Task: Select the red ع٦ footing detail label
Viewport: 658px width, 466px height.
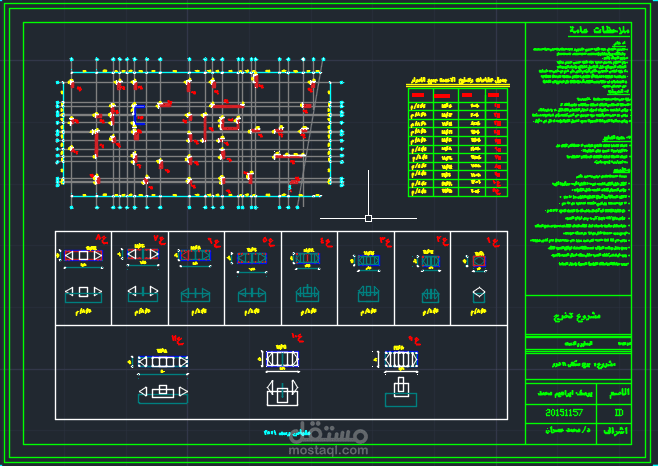Action: coord(214,242)
